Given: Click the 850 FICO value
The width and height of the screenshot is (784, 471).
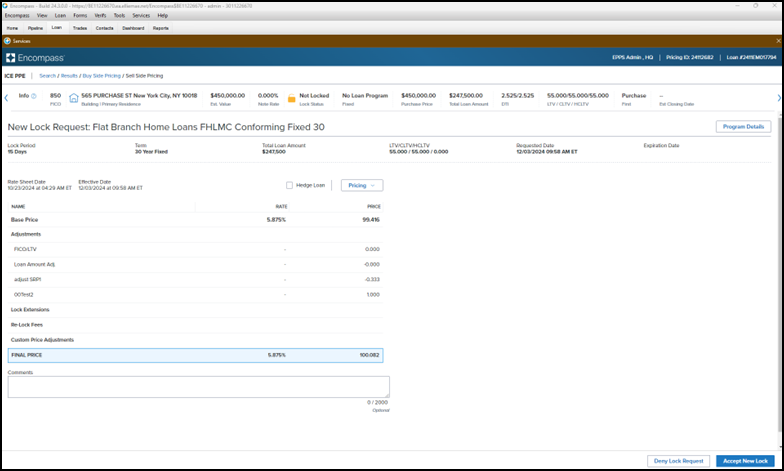Looking at the screenshot, I should click(56, 96).
